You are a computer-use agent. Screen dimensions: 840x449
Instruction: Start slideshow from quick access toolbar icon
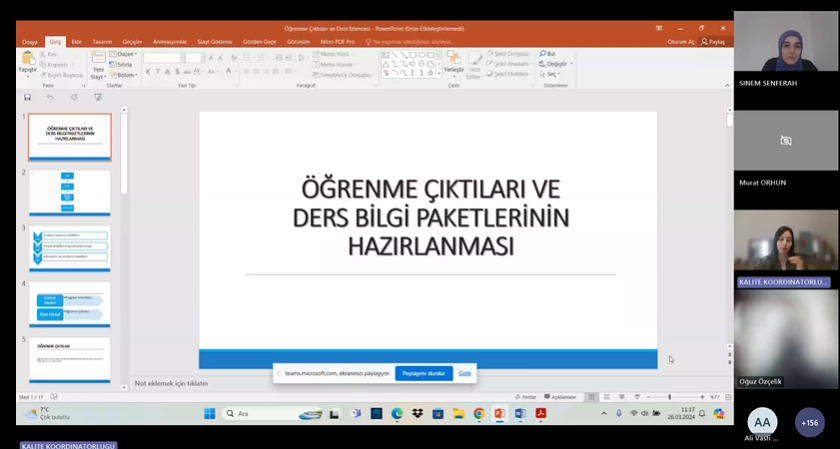[x=98, y=98]
